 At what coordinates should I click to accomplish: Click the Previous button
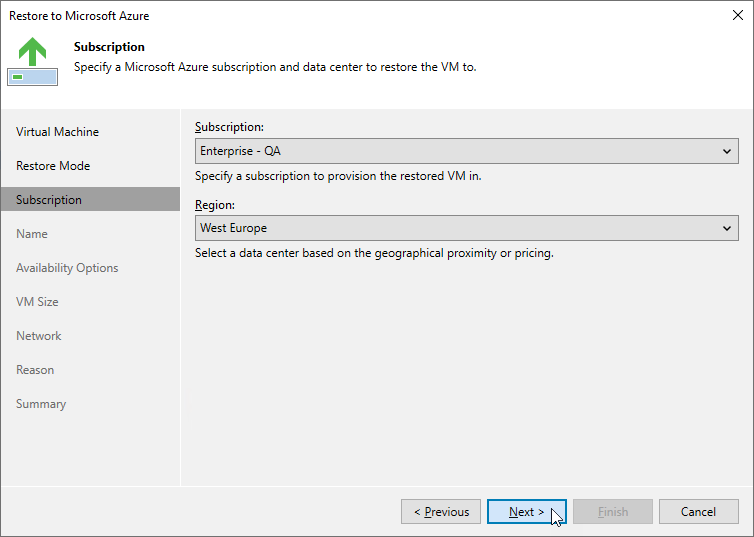point(441,512)
